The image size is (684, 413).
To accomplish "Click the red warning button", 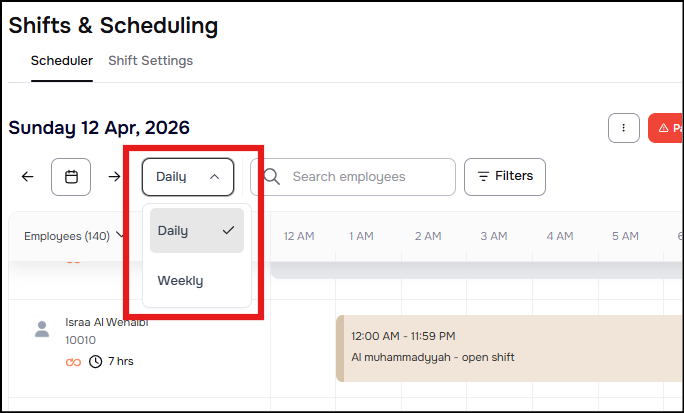I will pyautogui.click(x=666, y=128).
